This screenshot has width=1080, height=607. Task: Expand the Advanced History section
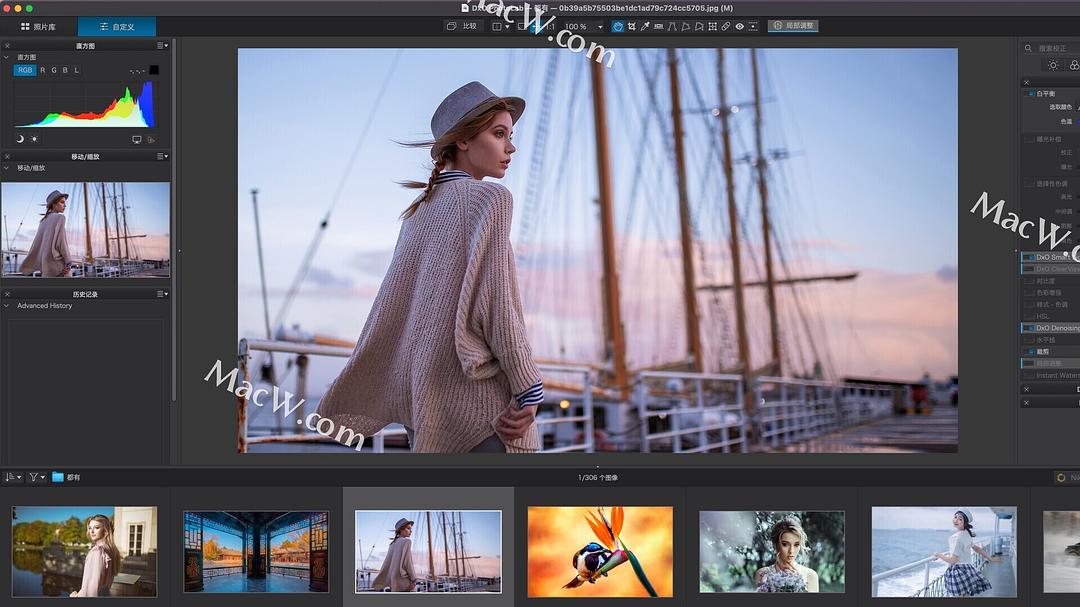coord(8,306)
